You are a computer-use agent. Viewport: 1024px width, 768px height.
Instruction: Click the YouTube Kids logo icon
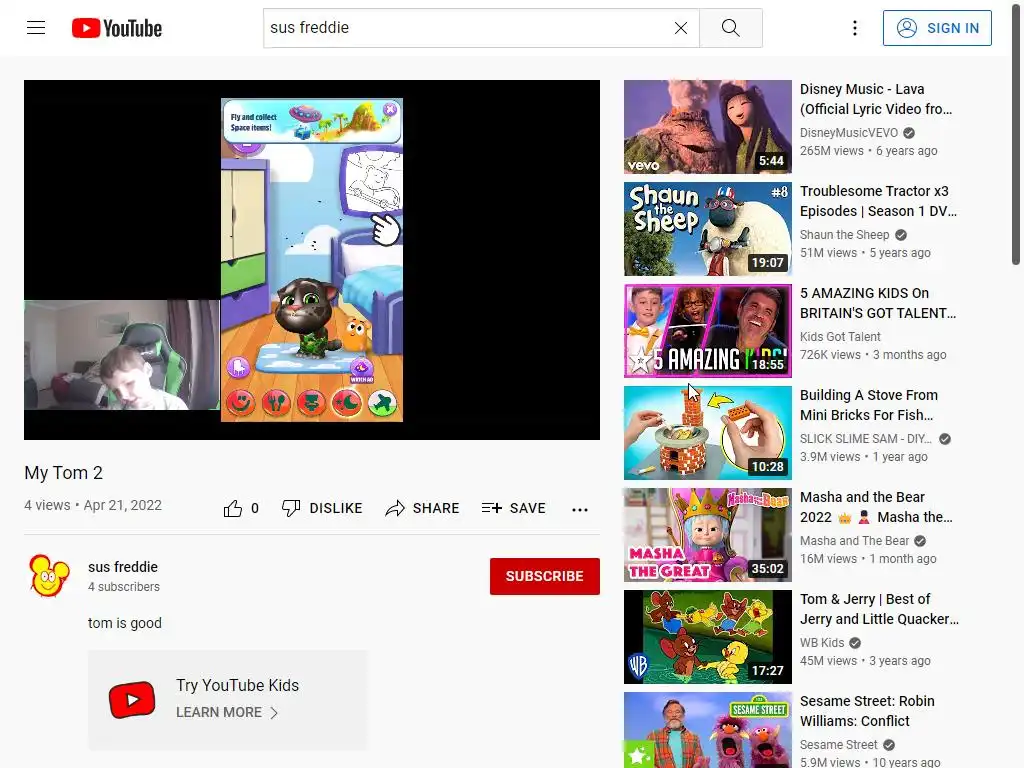click(x=132, y=699)
